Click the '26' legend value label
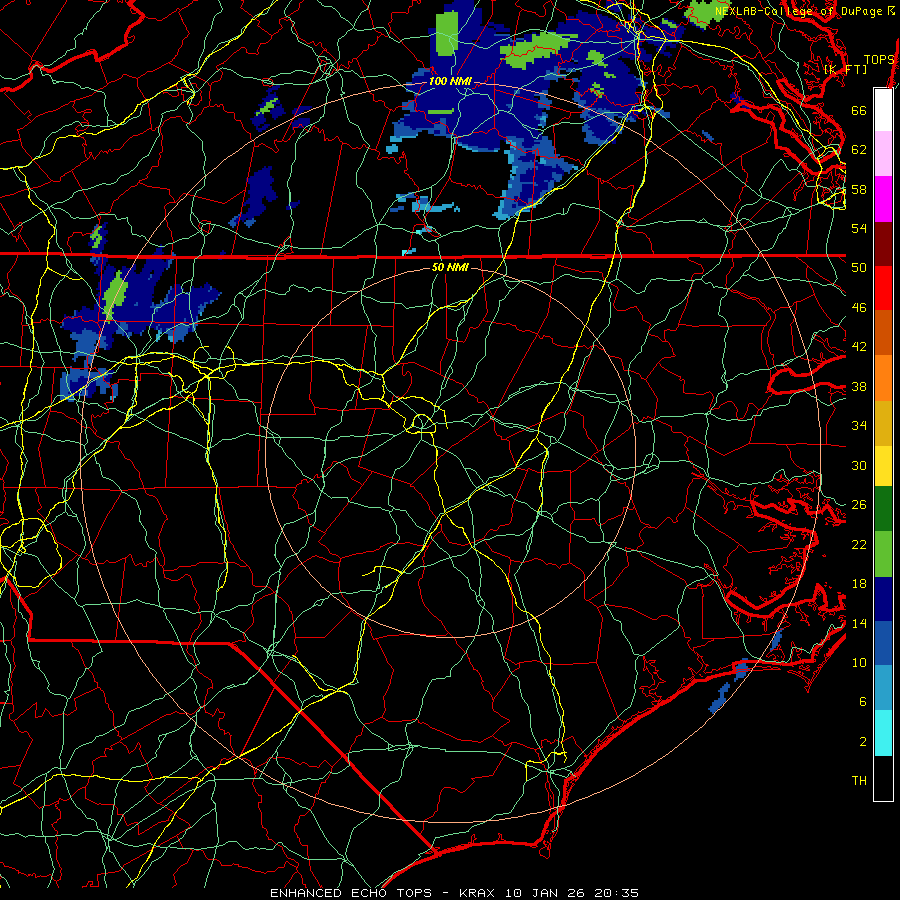This screenshot has width=900, height=900. coord(859,505)
